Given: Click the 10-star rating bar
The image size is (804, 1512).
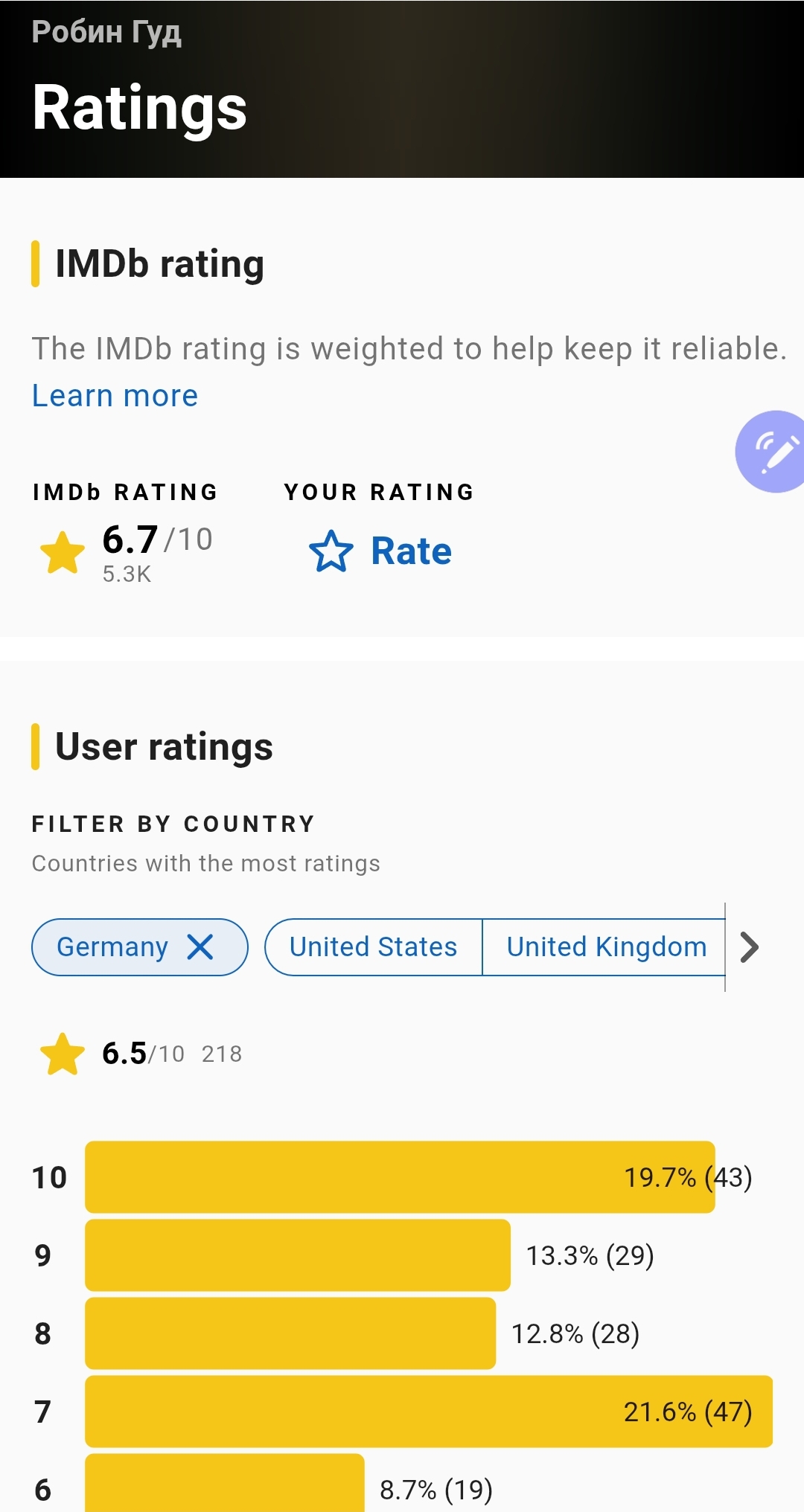Looking at the screenshot, I should (400, 1177).
